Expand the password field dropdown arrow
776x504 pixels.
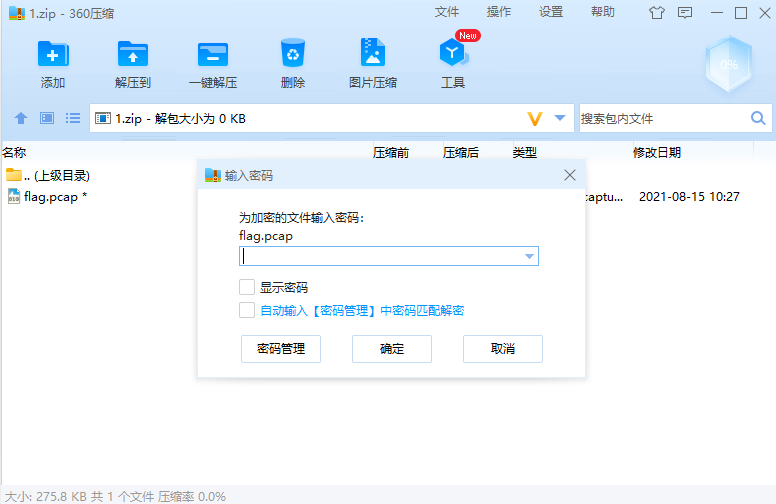529,256
